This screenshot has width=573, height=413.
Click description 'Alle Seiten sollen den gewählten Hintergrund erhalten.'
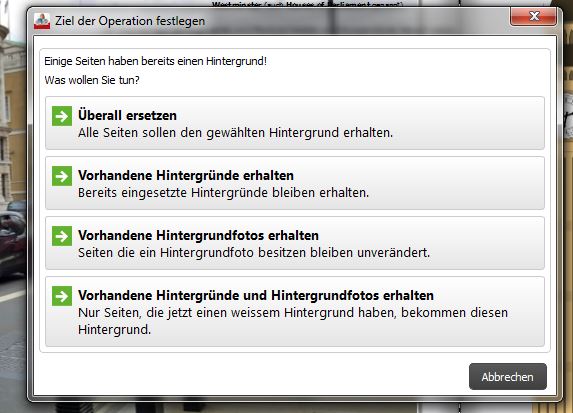pyautogui.click(x=235, y=132)
